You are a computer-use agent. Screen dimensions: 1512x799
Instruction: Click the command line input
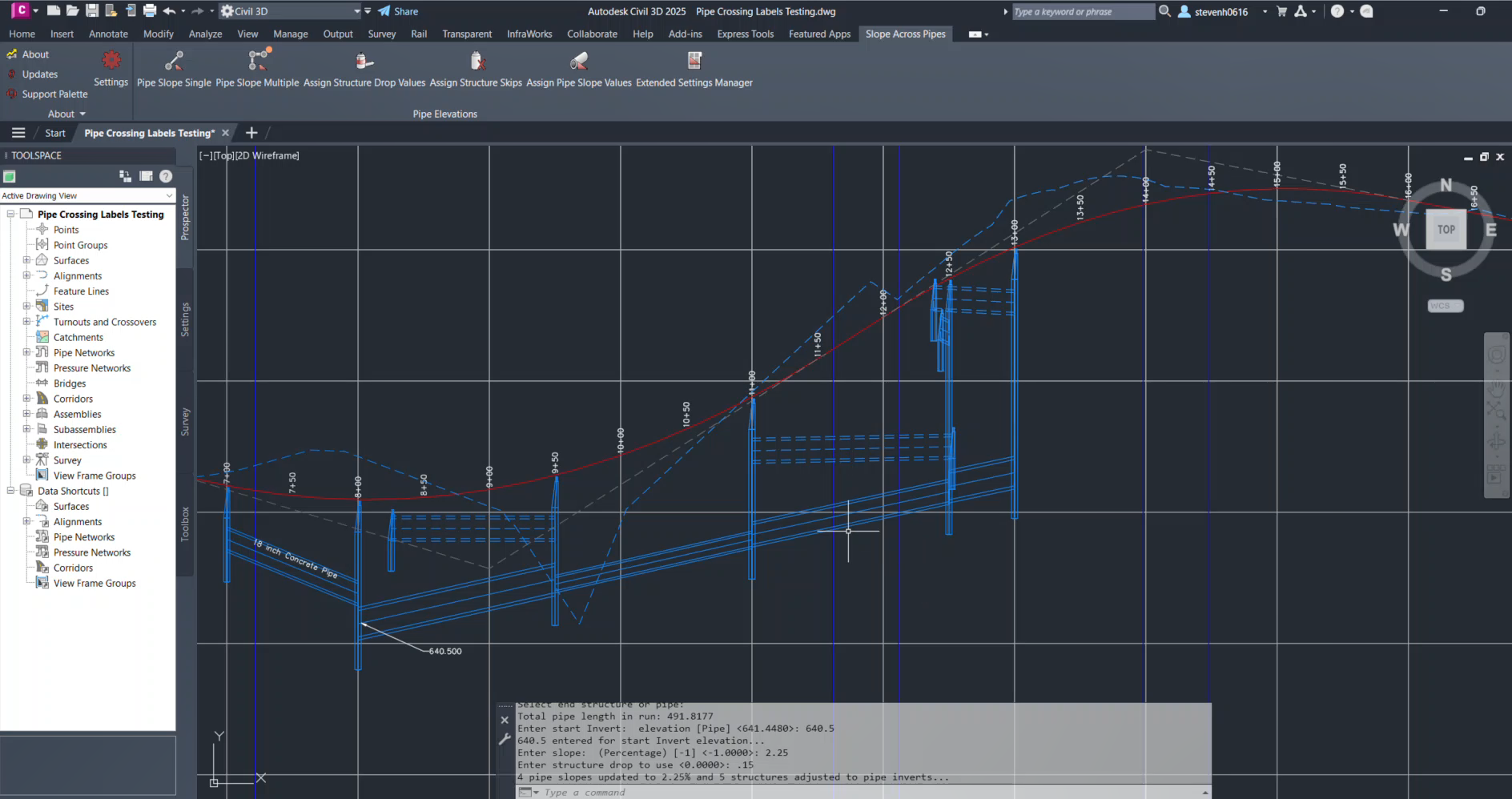pyautogui.click(x=869, y=793)
